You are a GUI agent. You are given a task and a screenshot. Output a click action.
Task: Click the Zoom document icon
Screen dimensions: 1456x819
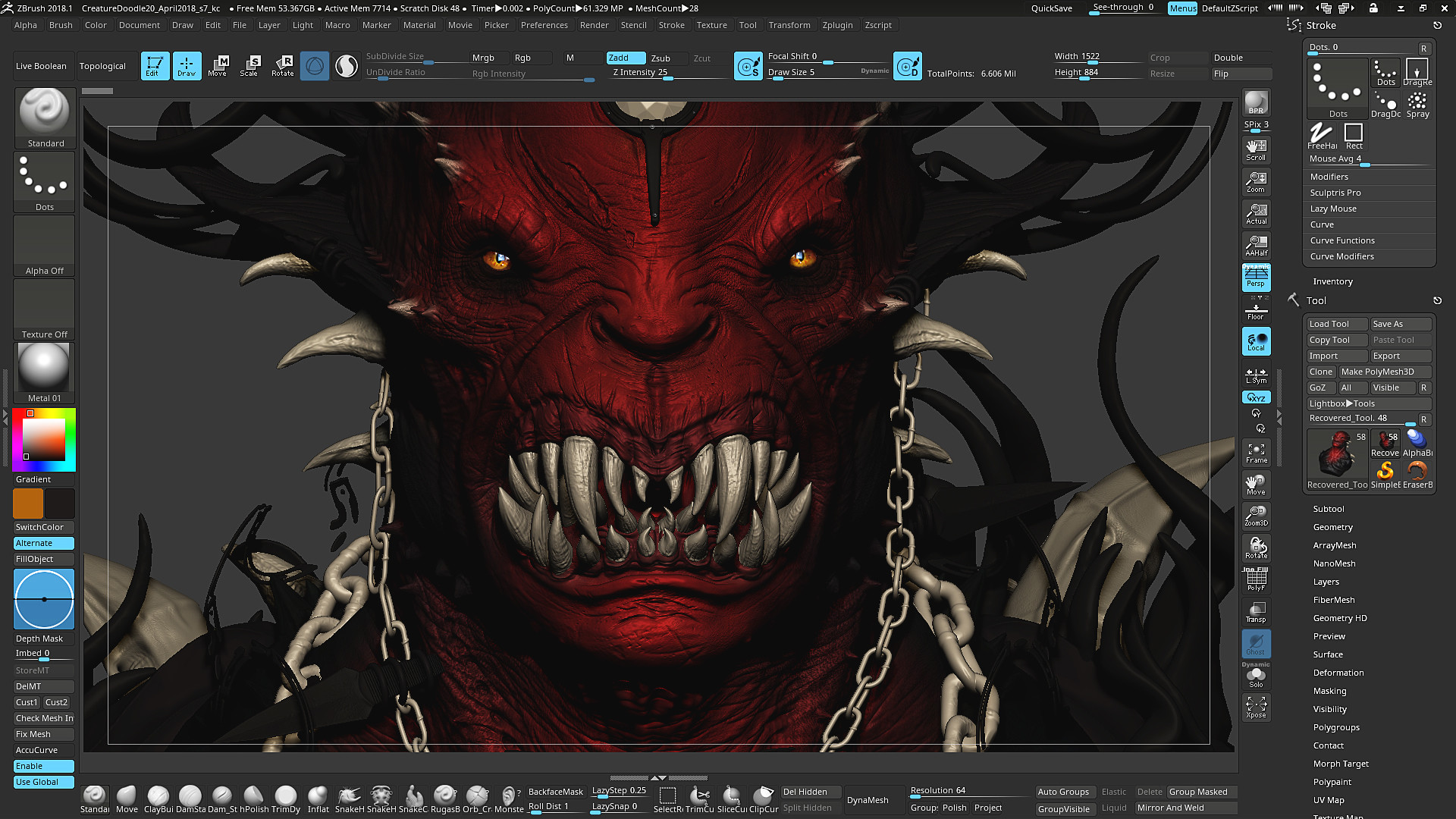[x=1256, y=181]
